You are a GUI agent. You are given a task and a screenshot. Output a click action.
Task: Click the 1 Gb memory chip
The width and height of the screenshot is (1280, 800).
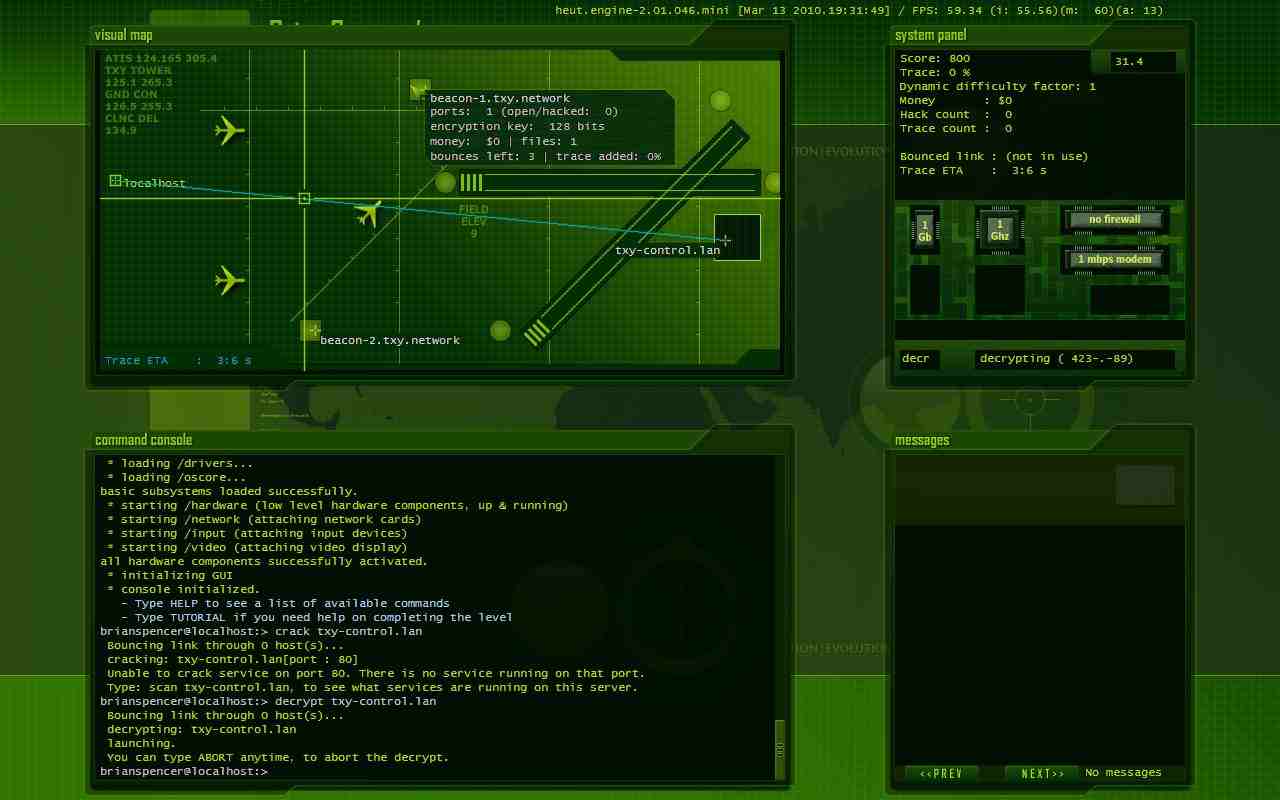(924, 230)
